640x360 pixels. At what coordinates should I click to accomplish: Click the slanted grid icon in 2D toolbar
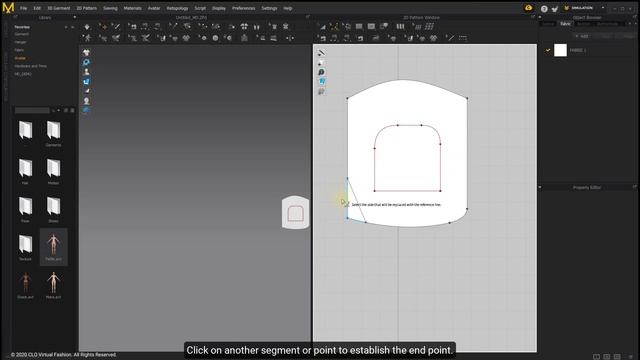(x=429, y=27)
